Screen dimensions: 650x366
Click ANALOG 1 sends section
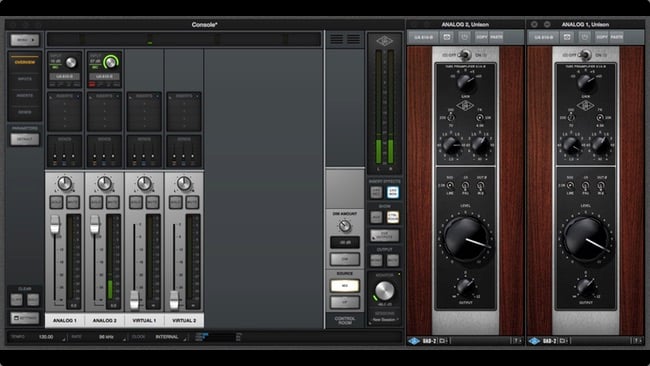click(64, 151)
